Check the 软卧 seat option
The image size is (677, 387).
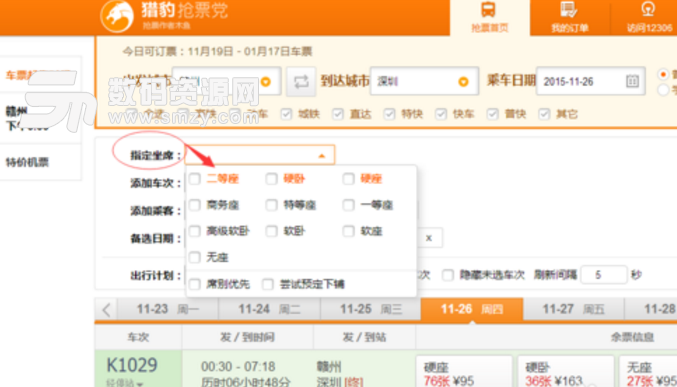point(272,231)
